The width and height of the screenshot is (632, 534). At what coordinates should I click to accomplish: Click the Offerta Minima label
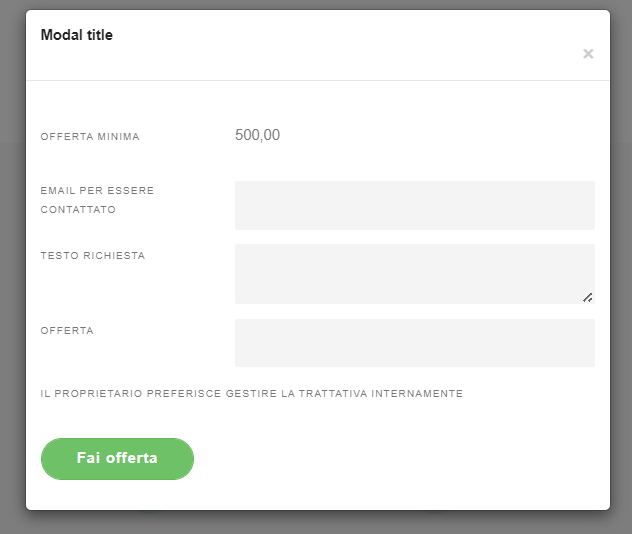(90, 137)
